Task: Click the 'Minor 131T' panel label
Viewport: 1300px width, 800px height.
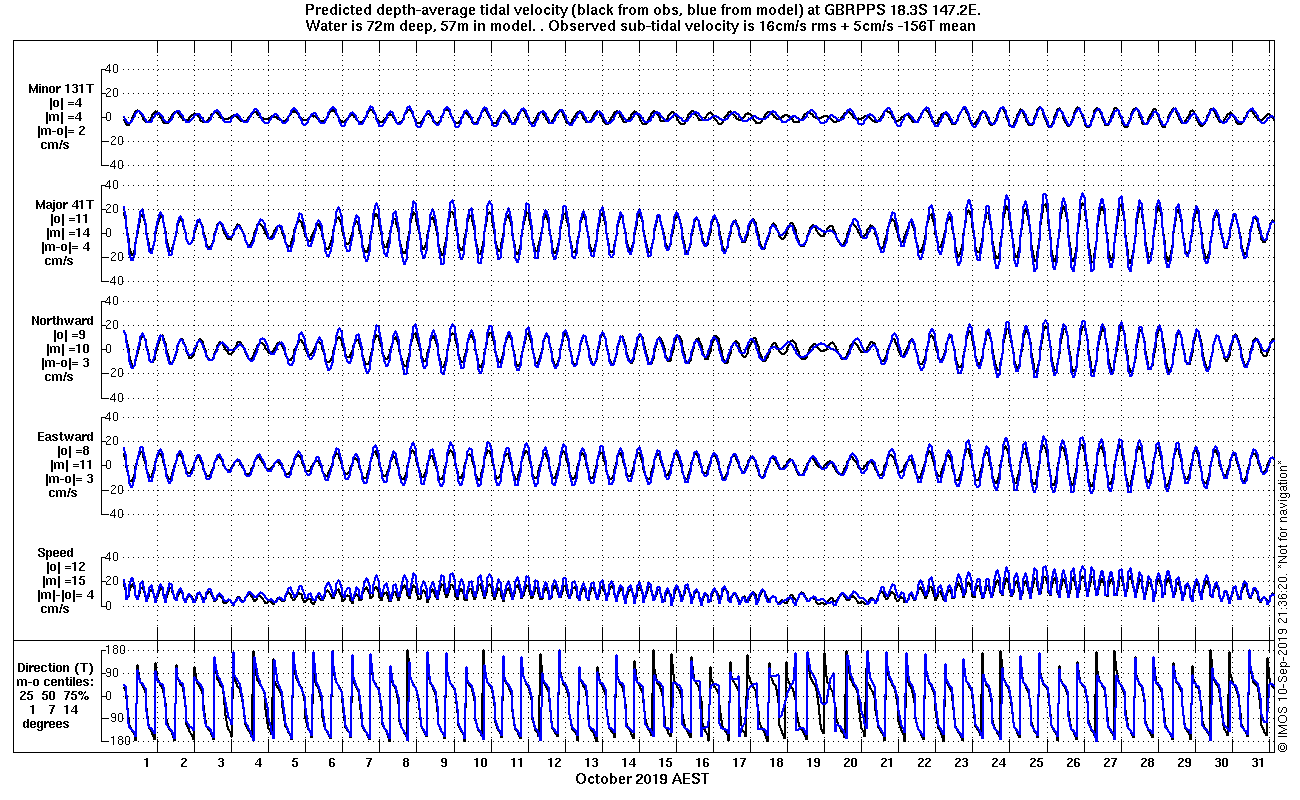Action: [x=61, y=89]
